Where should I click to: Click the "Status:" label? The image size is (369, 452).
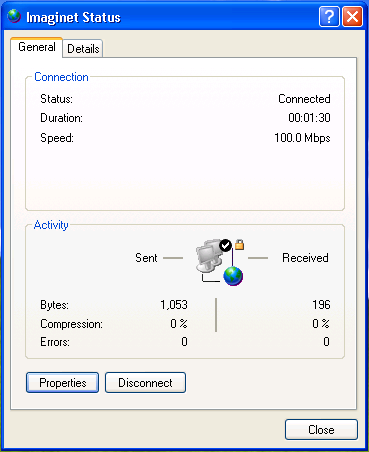pos(56,99)
